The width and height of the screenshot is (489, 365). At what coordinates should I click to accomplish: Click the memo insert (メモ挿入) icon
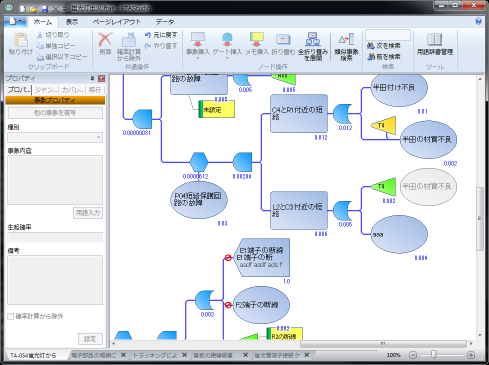[257, 39]
